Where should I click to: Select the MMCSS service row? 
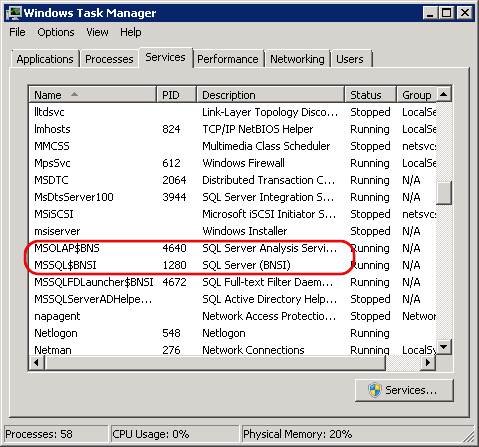(x=233, y=146)
